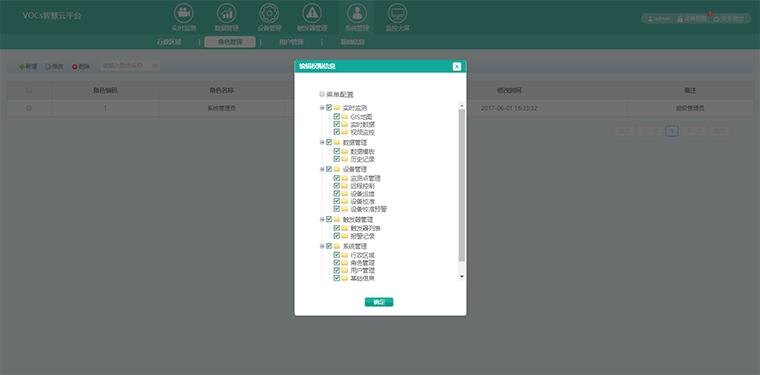
Task: Uncheck the 数据模板 checkbox
Action: (x=337, y=151)
